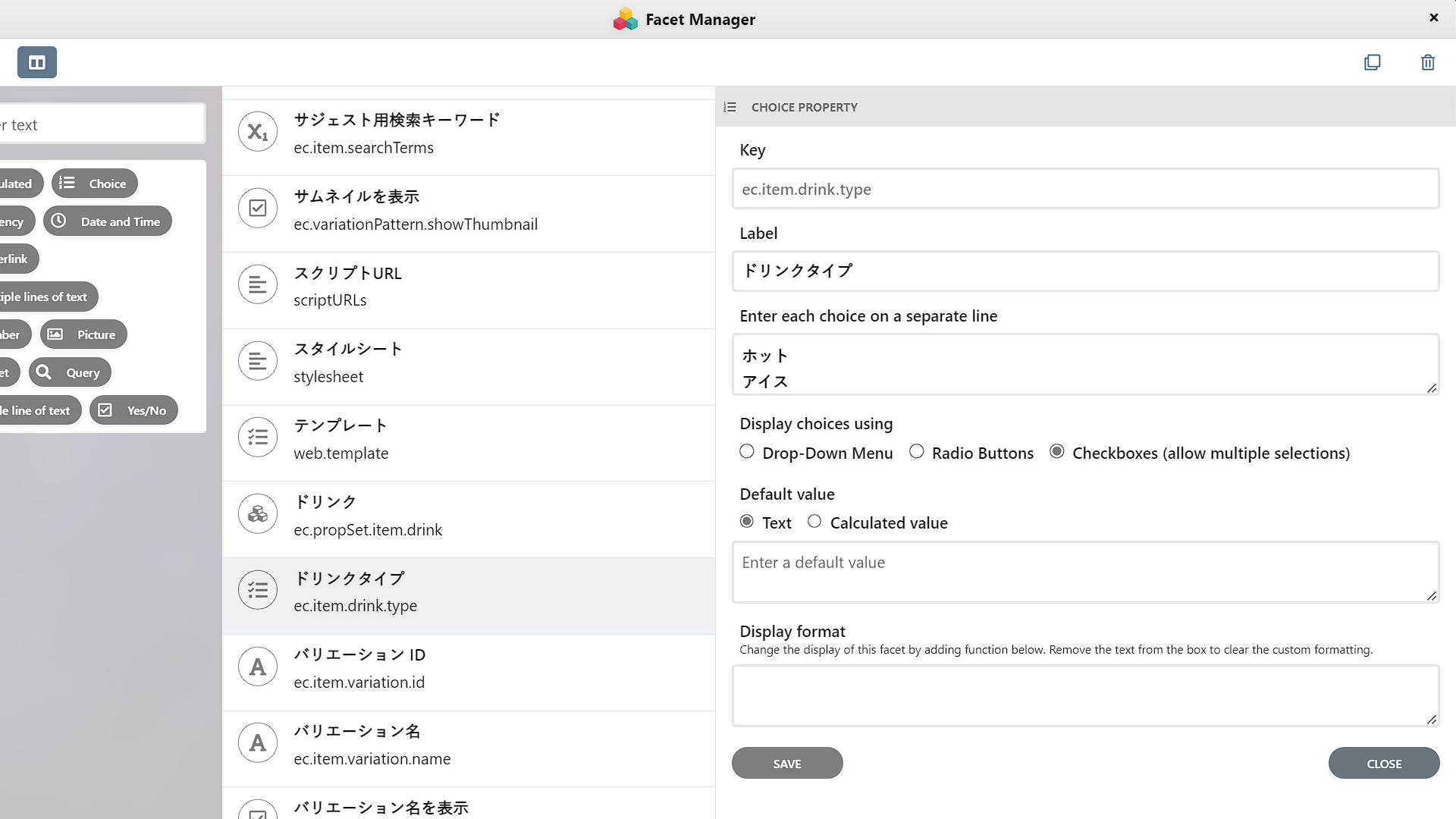The width and height of the screenshot is (1456, 819).
Task: Click the ec.propSet.item.drink property set icon
Action: coord(258,514)
